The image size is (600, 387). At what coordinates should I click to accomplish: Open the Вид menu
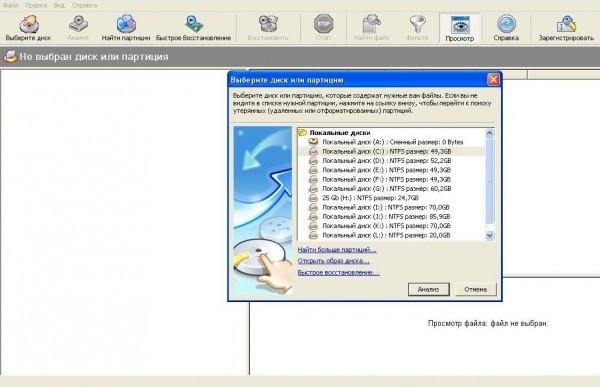[x=59, y=5]
